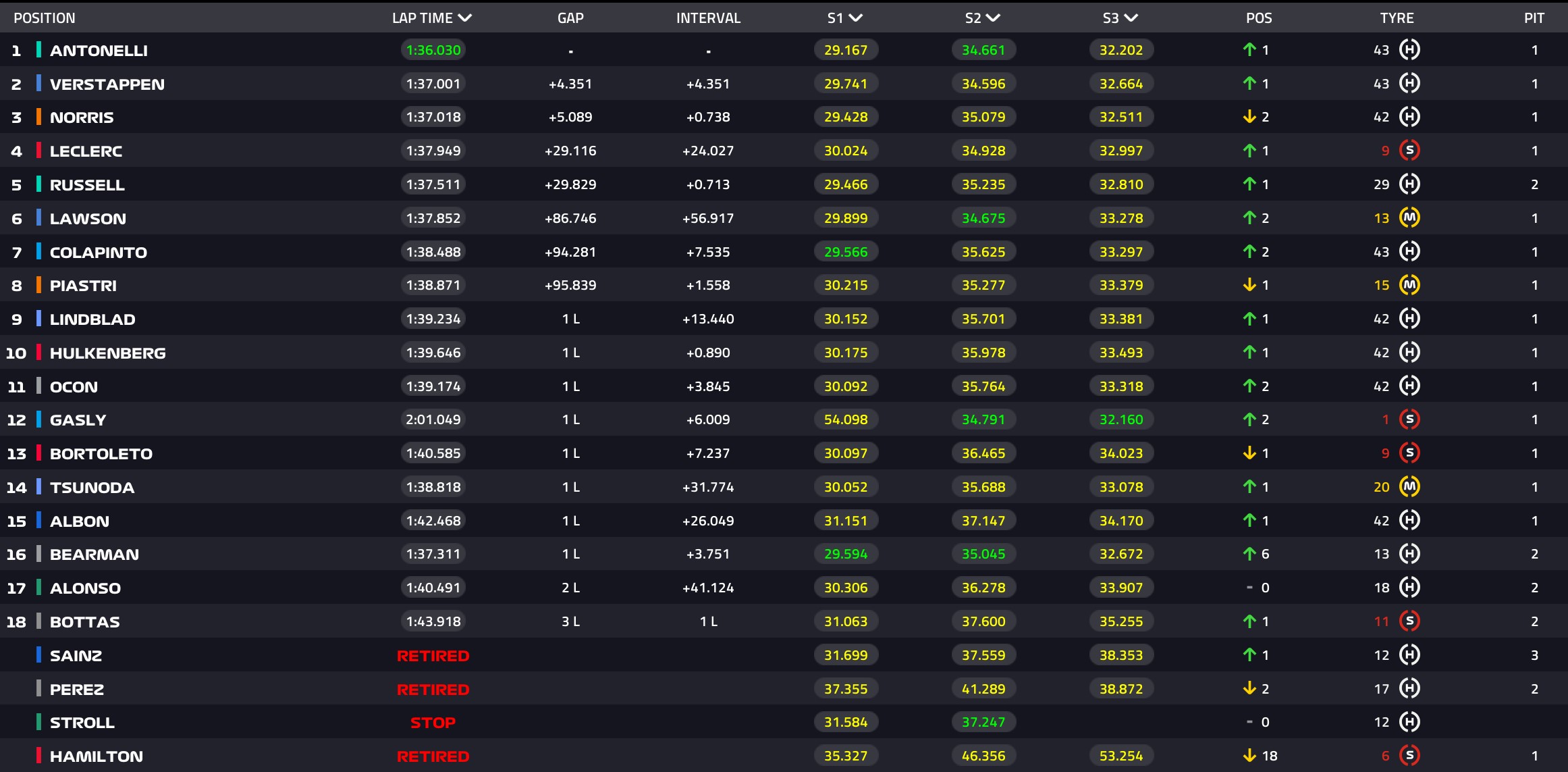Click Gasly's green 32.160 sector three time
The height and width of the screenshot is (772, 1568).
tap(1121, 419)
